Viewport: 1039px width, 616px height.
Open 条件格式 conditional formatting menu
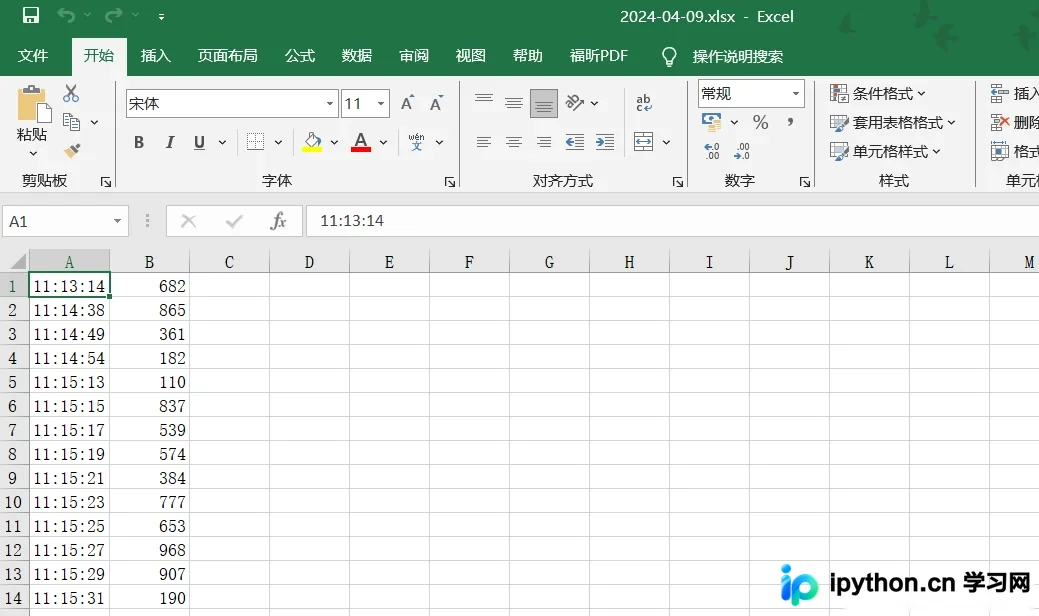pos(878,93)
